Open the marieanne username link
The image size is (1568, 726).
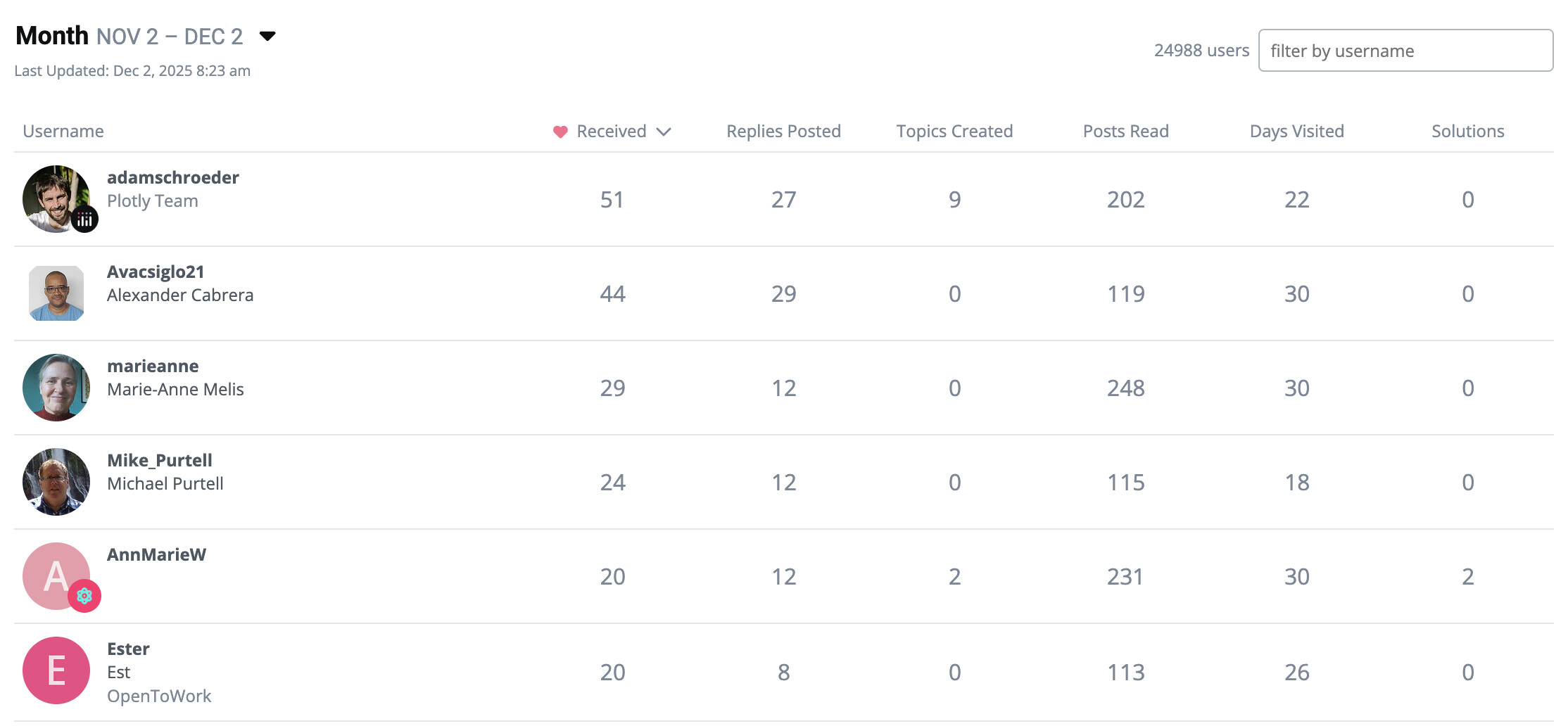[153, 366]
